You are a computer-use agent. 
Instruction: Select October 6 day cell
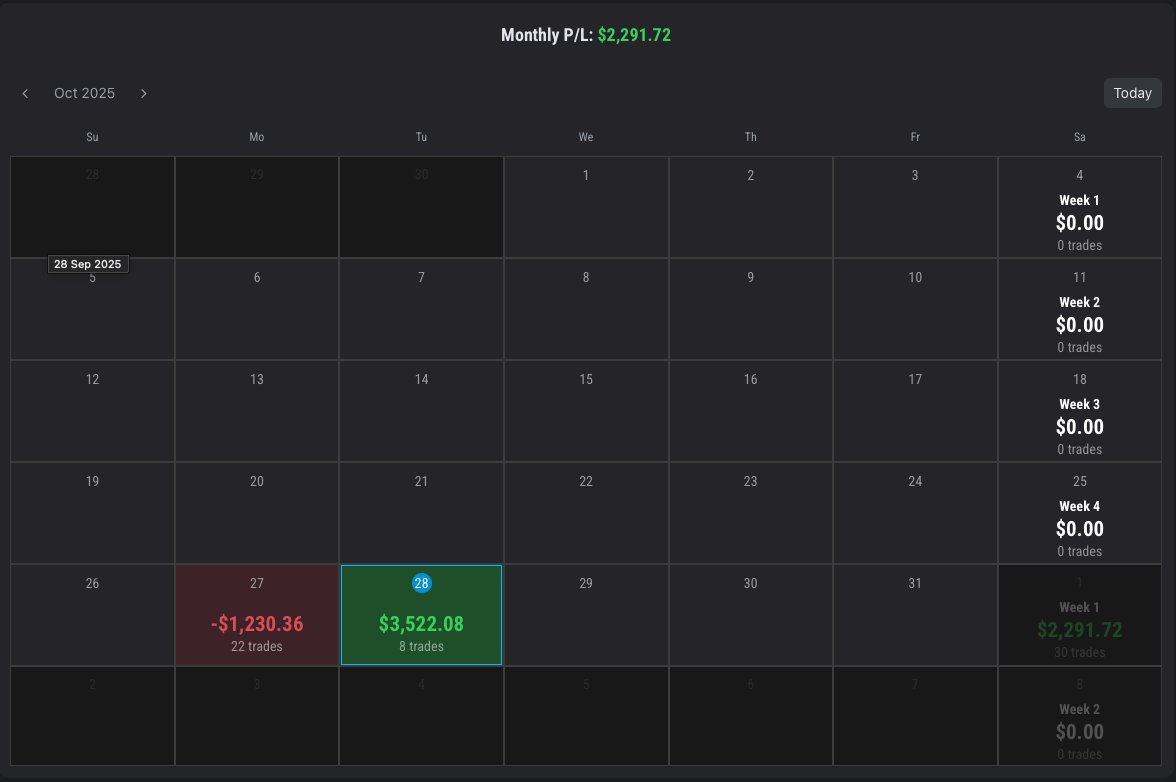tap(256, 309)
